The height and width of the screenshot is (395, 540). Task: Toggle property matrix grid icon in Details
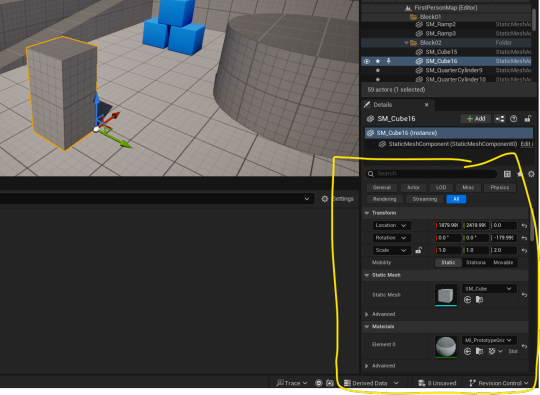point(507,174)
